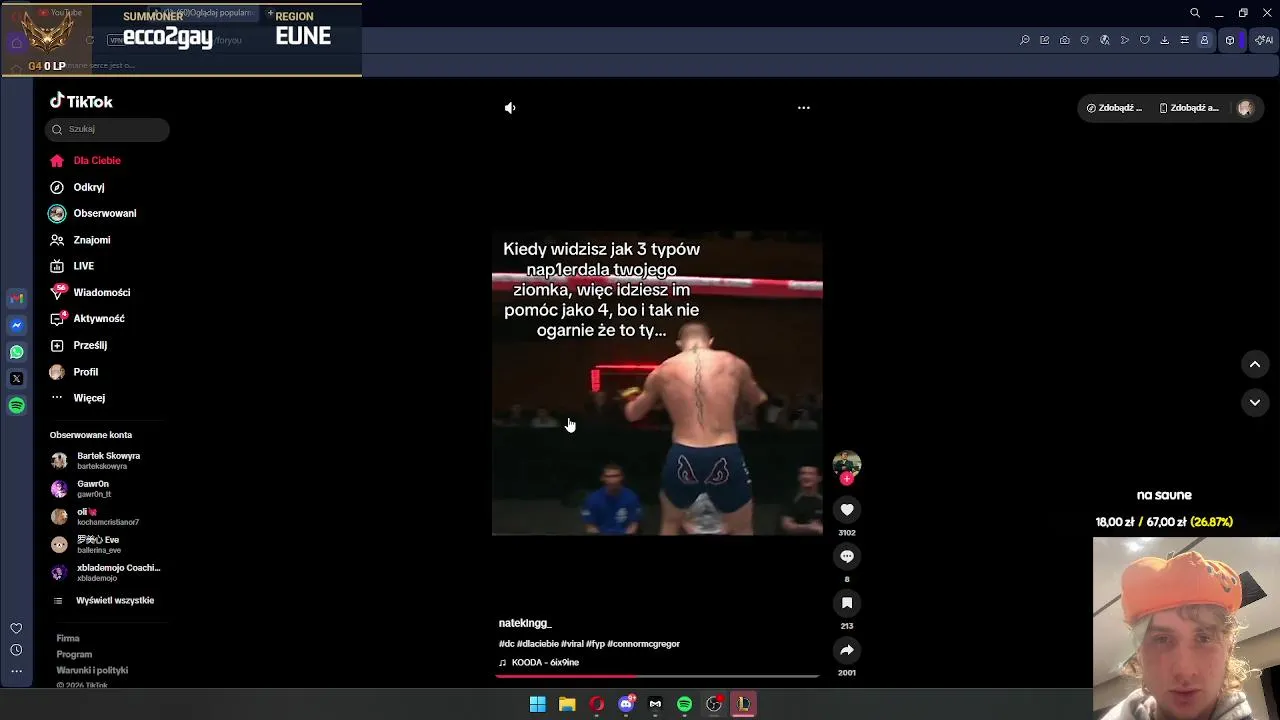Image resolution: width=1280 pixels, height=720 pixels.
Task: Open the video three-dots options menu
Action: tap(804, 107)
